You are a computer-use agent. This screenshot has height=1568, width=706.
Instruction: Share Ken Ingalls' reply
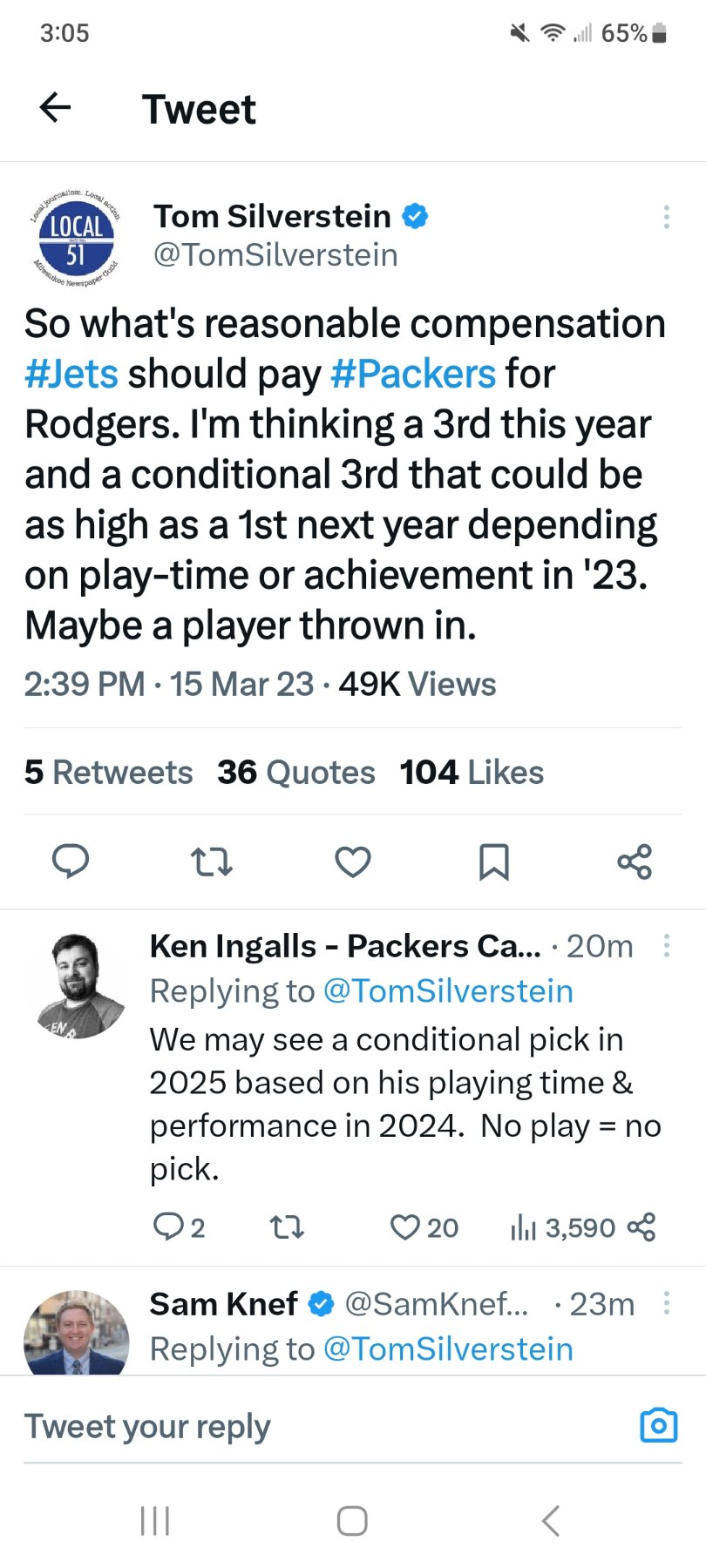(642, 1227)
